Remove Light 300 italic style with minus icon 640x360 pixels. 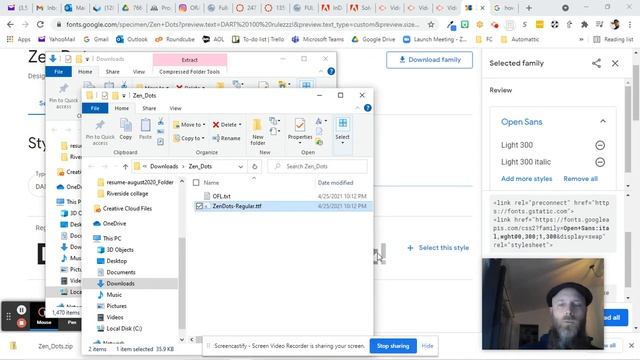coord(600,162)
